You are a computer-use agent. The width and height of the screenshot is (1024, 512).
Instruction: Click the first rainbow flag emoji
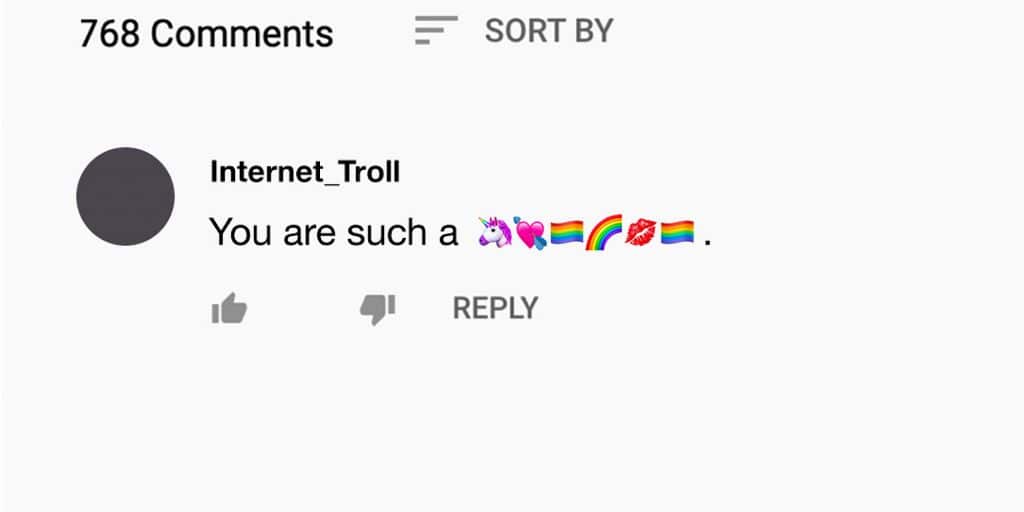coord(566,232)
